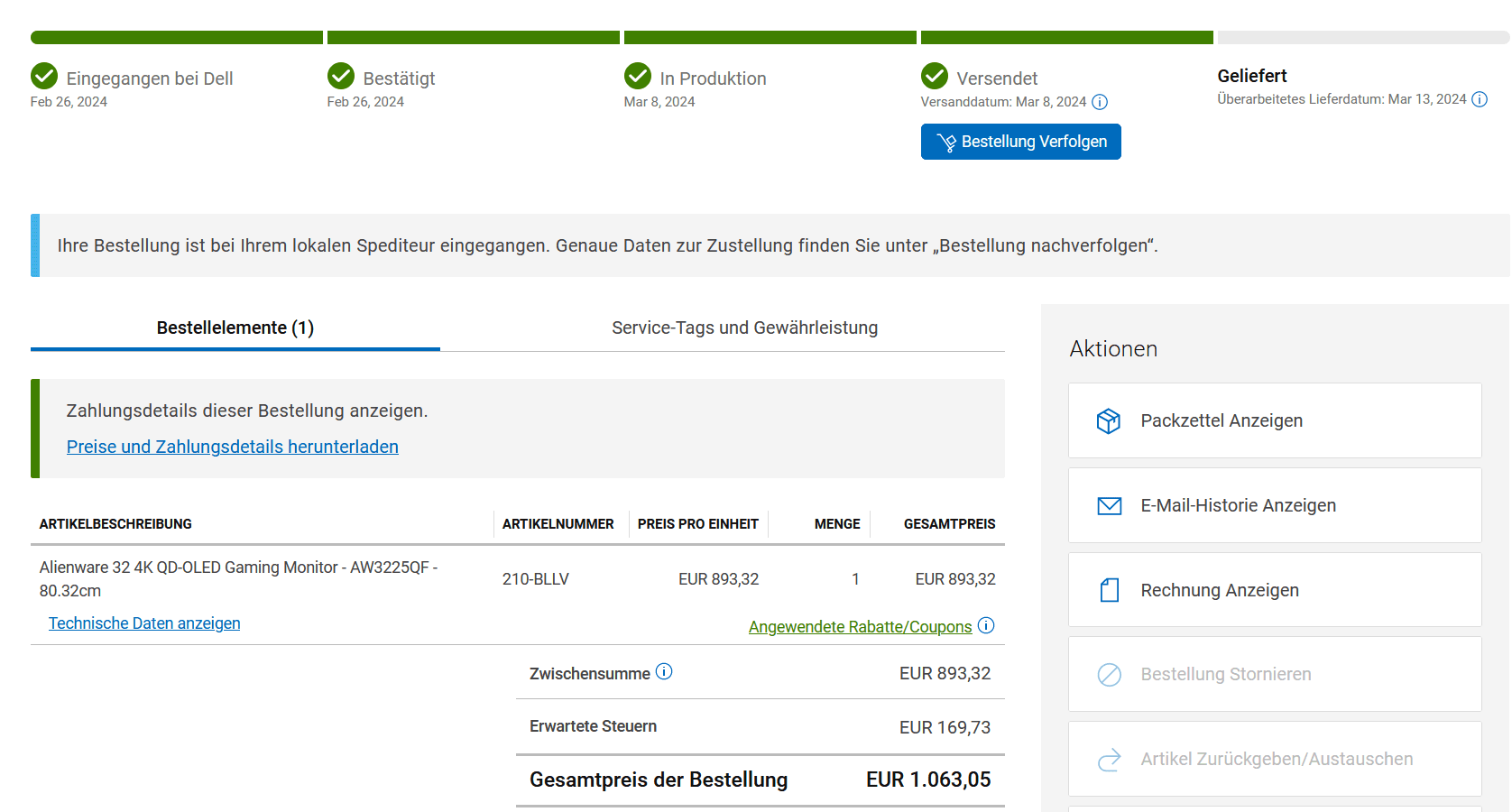Click Zwischensumme amount EUR 893,32
Screen dimensions: 1512x812
tap(945, 673)
